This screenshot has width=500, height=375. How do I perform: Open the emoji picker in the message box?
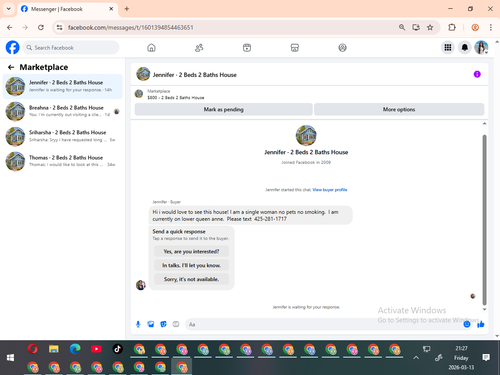click(467, 324)
